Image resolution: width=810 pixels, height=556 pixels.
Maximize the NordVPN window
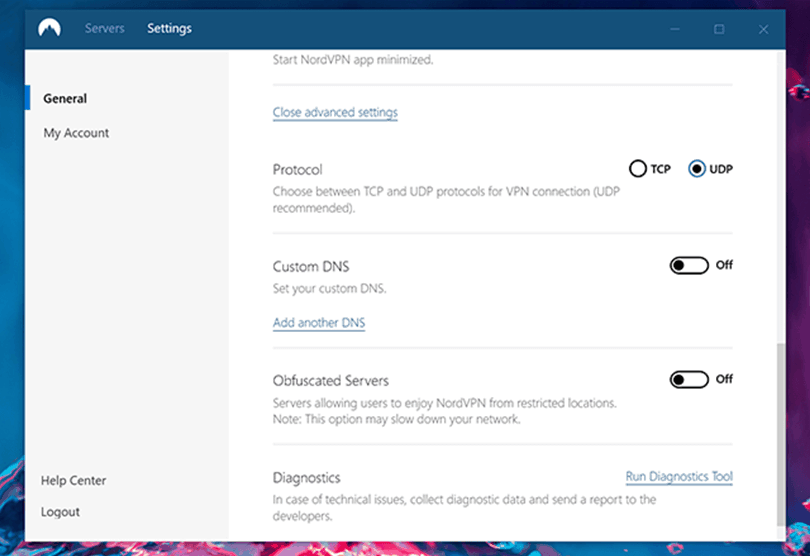coord(719,29)
